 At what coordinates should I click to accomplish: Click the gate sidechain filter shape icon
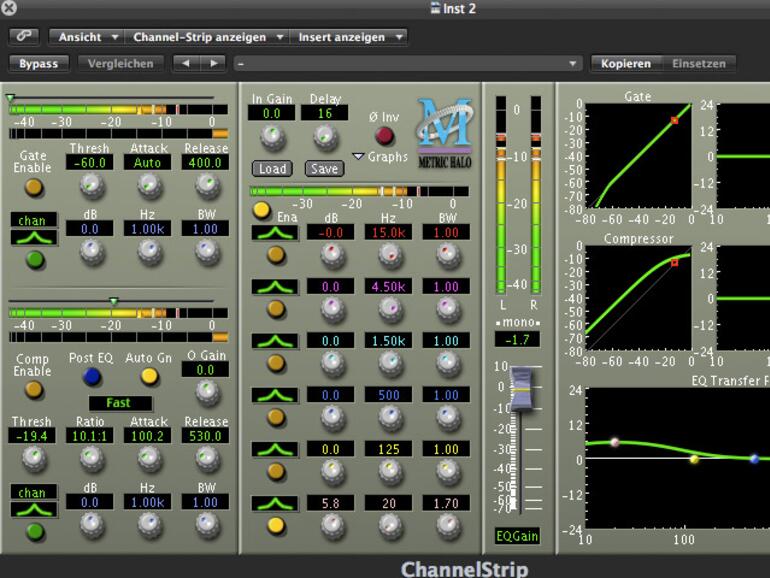point(34,238)
